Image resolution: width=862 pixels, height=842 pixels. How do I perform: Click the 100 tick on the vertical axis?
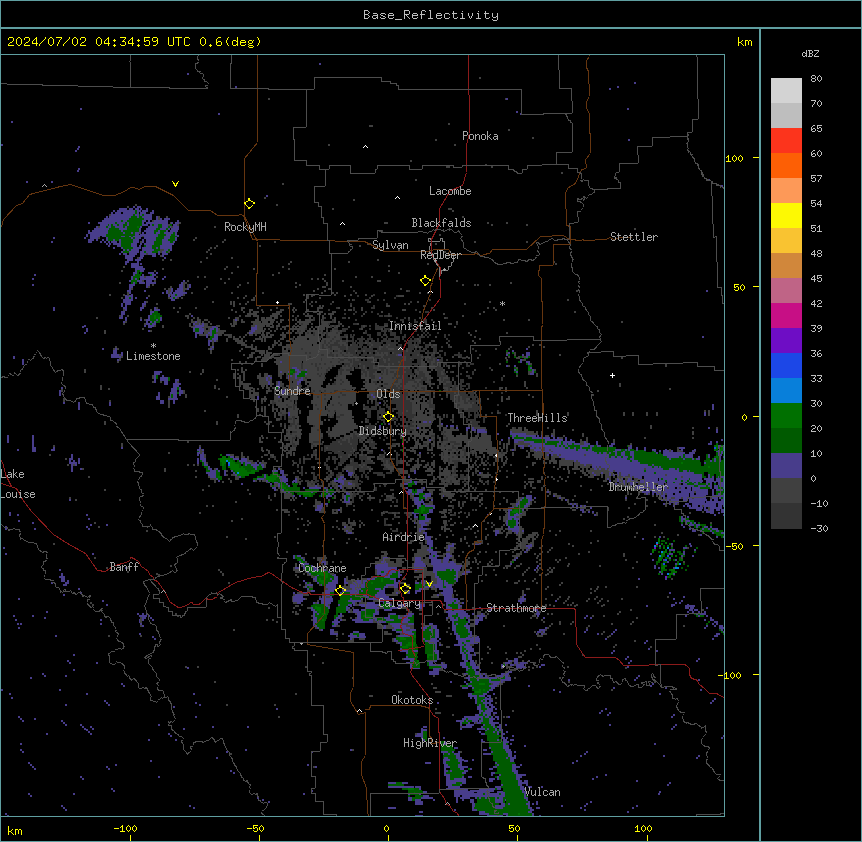pos(734,158)
